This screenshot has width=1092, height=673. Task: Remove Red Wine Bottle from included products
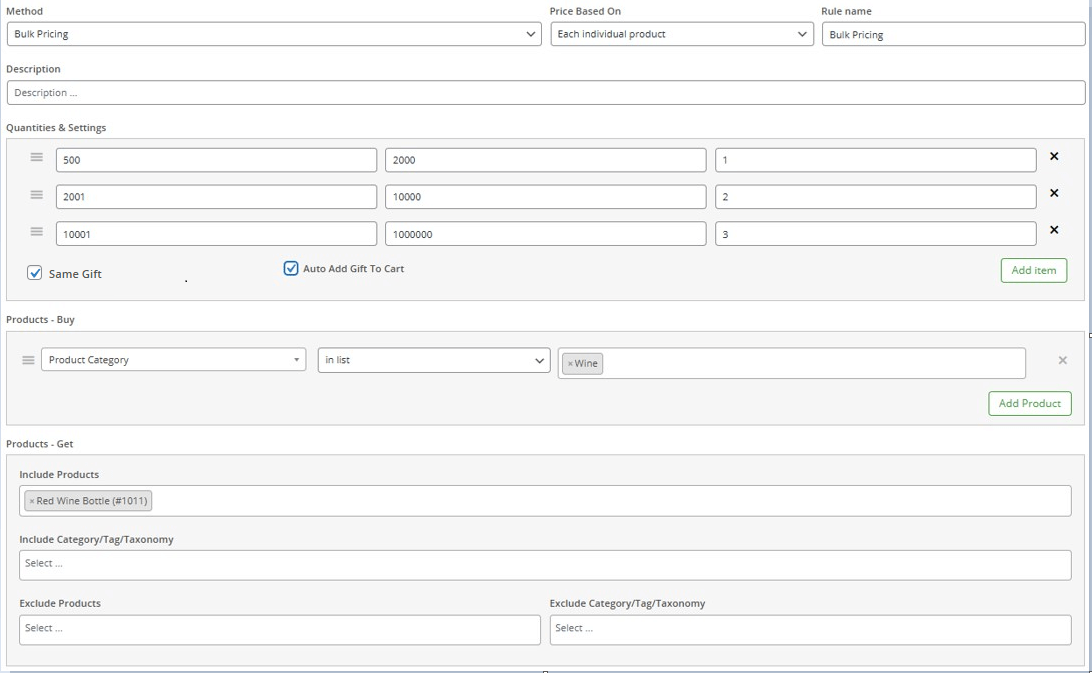[x=32, y=501]
